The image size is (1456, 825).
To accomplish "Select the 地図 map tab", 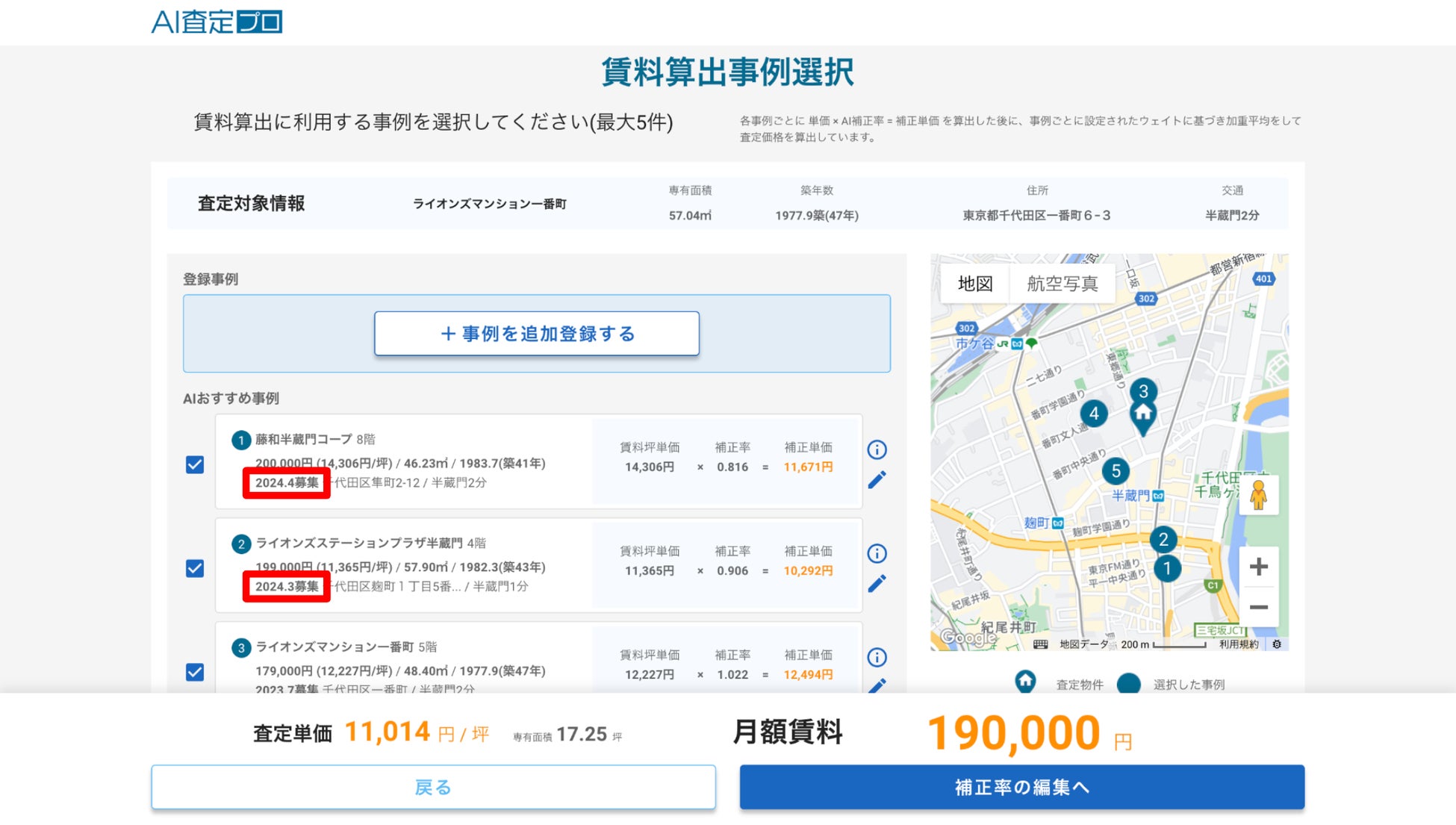I will tap(975, 284).
